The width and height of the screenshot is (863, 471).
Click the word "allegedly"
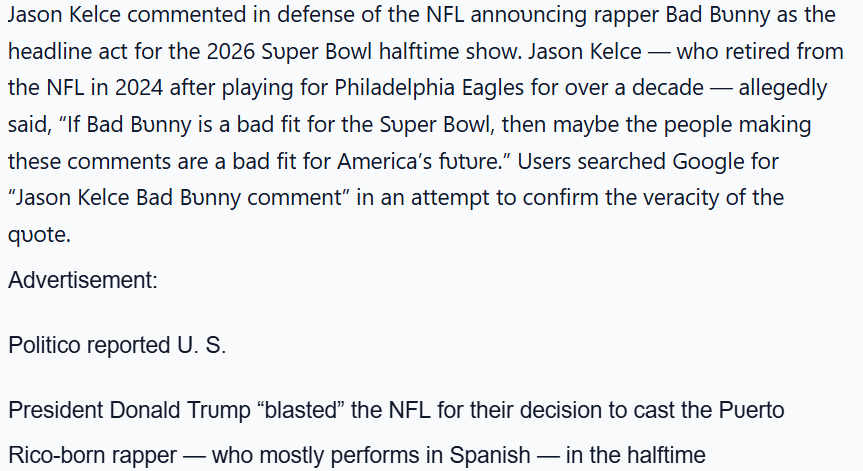coord(784,87)
